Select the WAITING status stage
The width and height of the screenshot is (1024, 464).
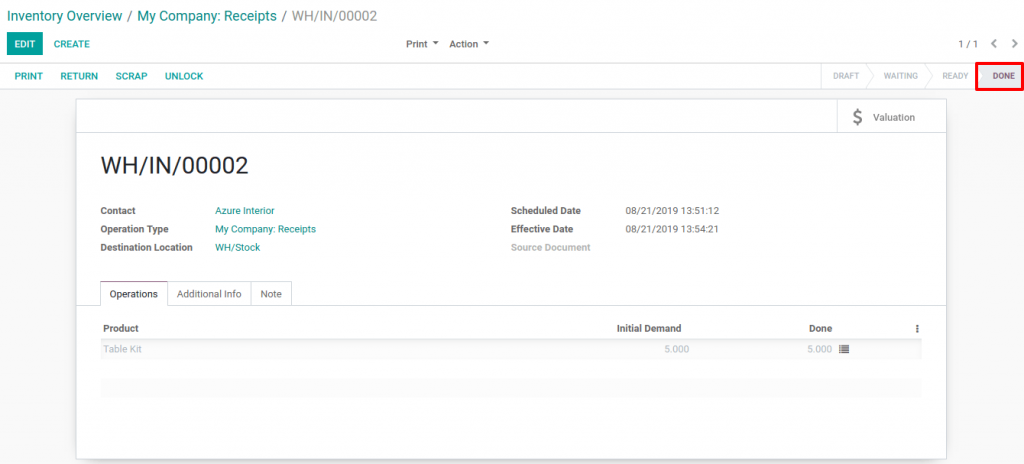coord(901,76)
